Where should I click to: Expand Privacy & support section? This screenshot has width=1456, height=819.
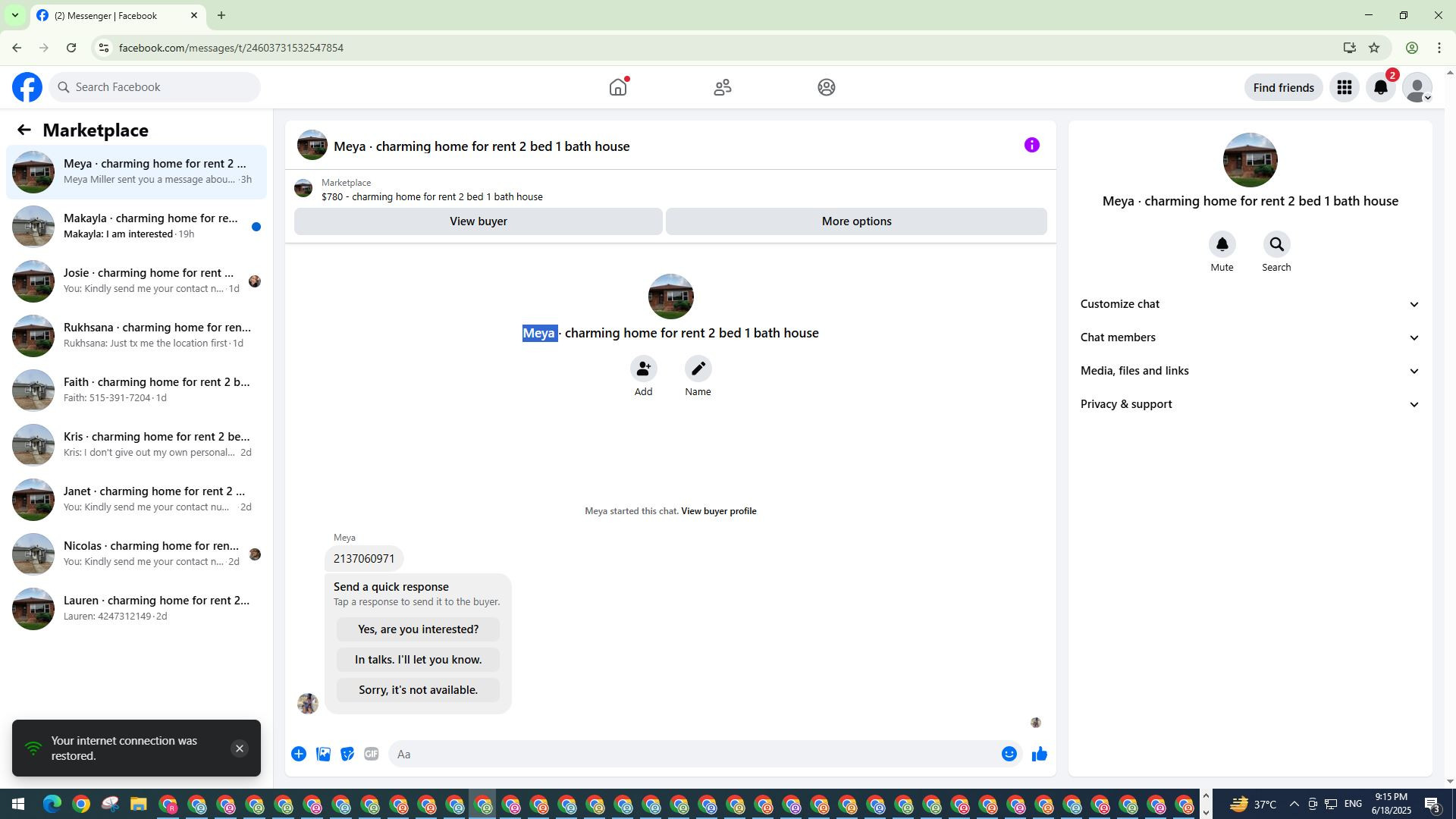click(x=1250, y=404)
